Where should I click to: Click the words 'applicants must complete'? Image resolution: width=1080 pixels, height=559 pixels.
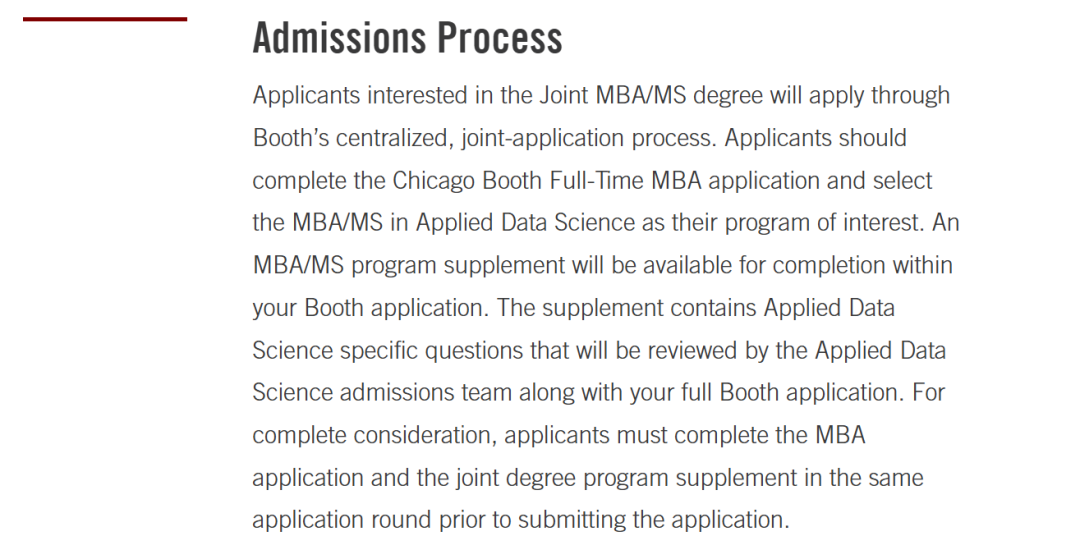click(x=634, y=435)
